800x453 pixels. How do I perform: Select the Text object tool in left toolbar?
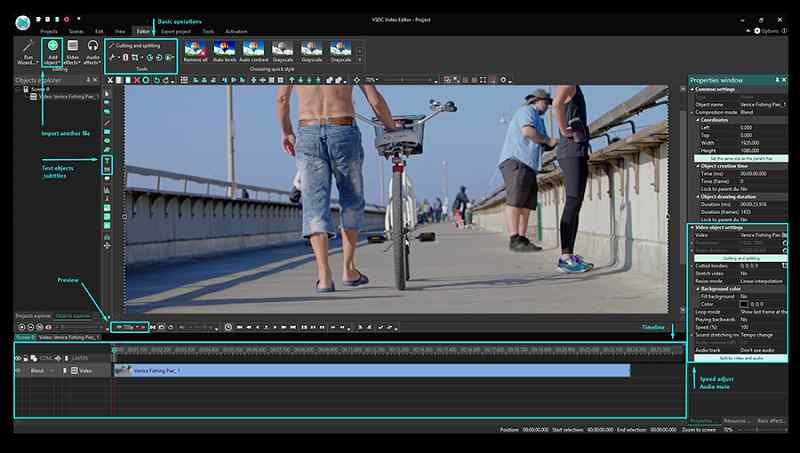(107, 161)
